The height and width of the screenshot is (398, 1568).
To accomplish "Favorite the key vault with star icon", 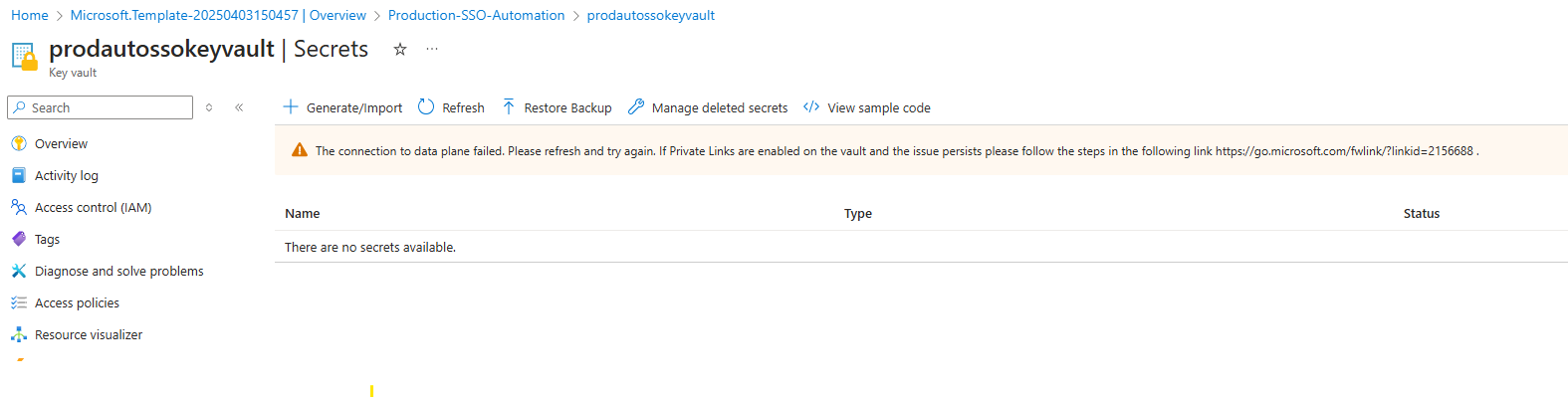I will (400, 49).
